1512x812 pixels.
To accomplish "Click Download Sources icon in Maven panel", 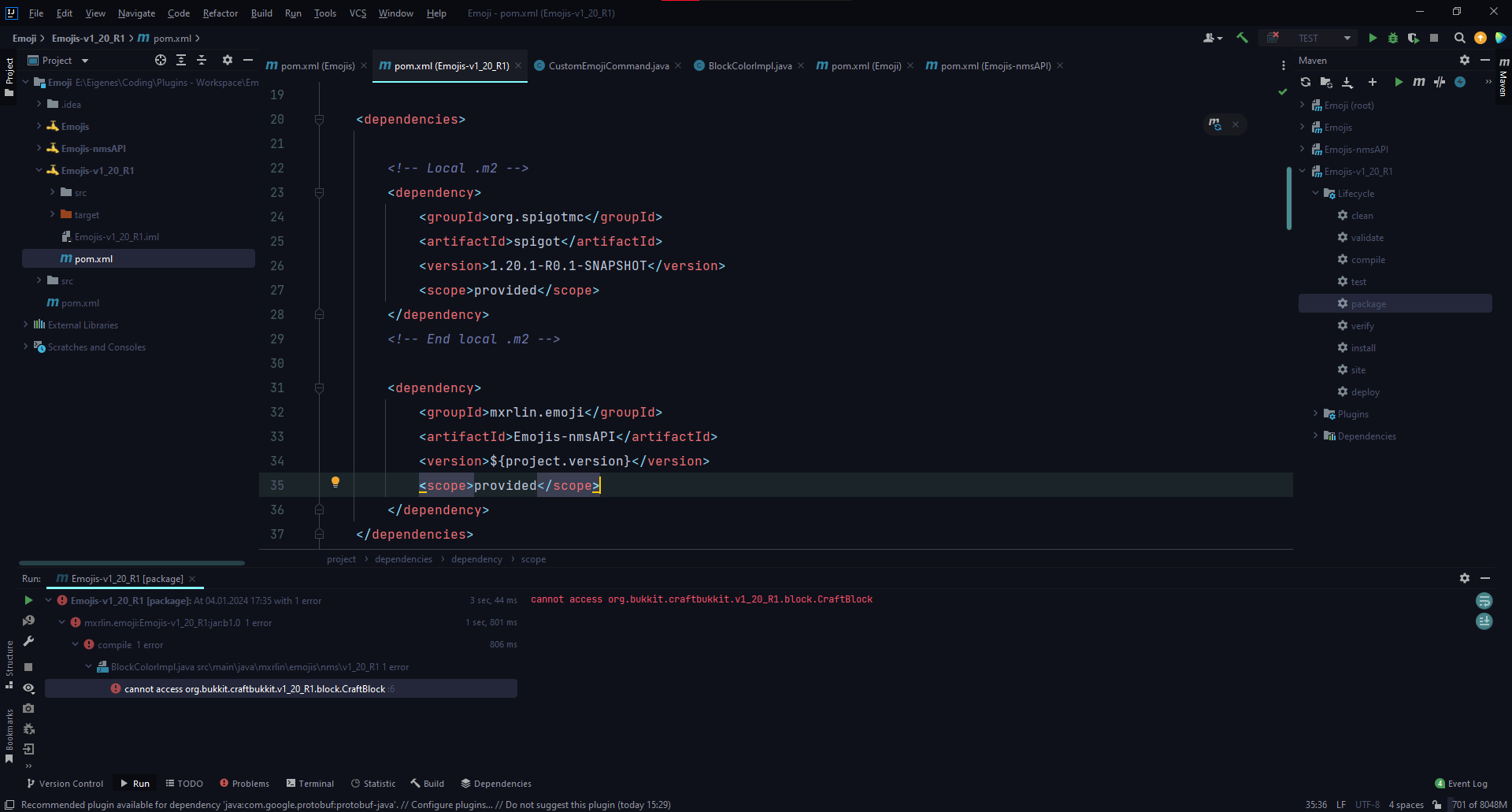I will [x=1347, y=82].
